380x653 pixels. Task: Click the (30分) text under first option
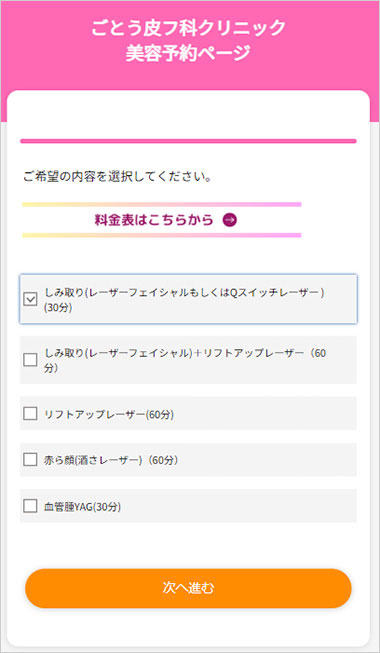(58, 309)
